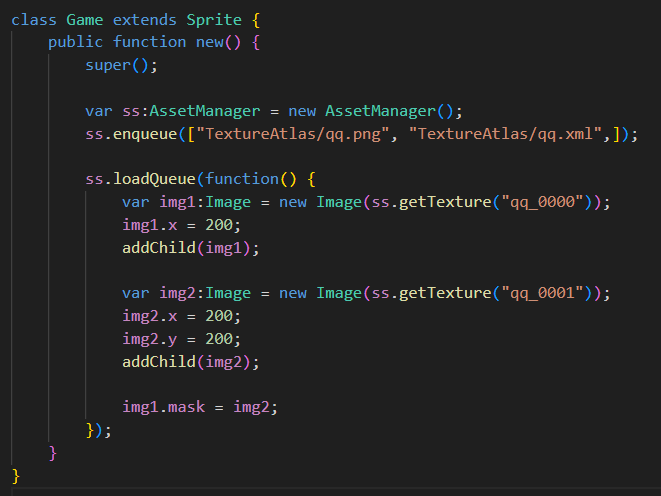Click the final closing brace of class
The height and width of the screenshot is (496, 661).
point(15,475)
